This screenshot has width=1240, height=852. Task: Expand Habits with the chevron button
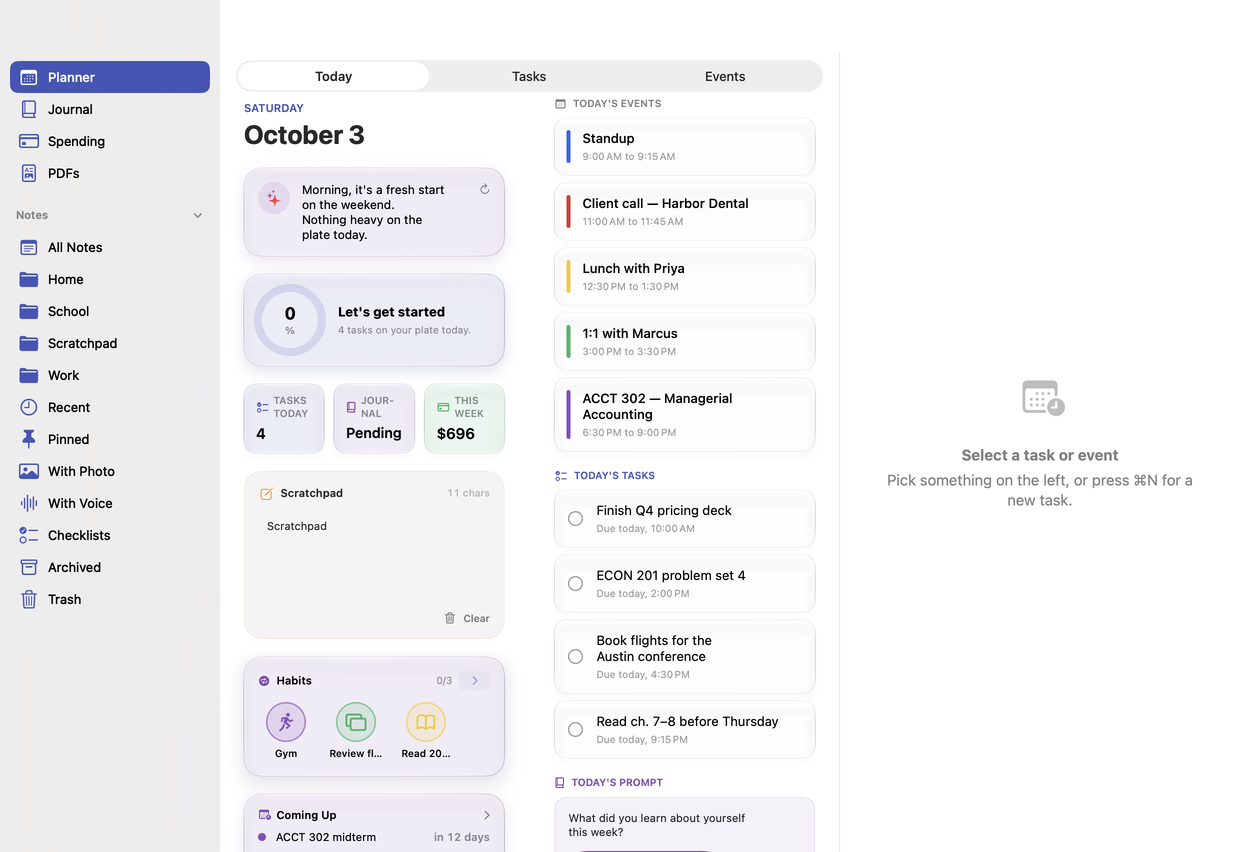475,681
